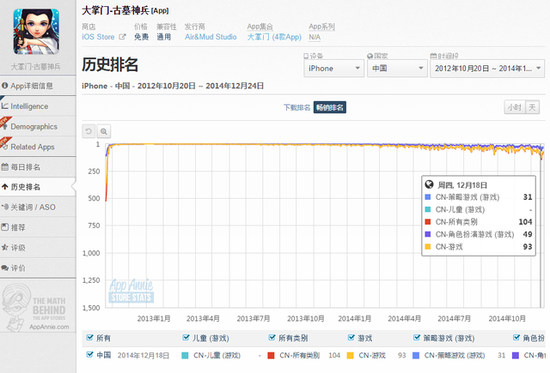The width and height of the screenshot is (550, 373).
Task: Open Air&Mud Studio publisher link
Action: pos(211,37)
